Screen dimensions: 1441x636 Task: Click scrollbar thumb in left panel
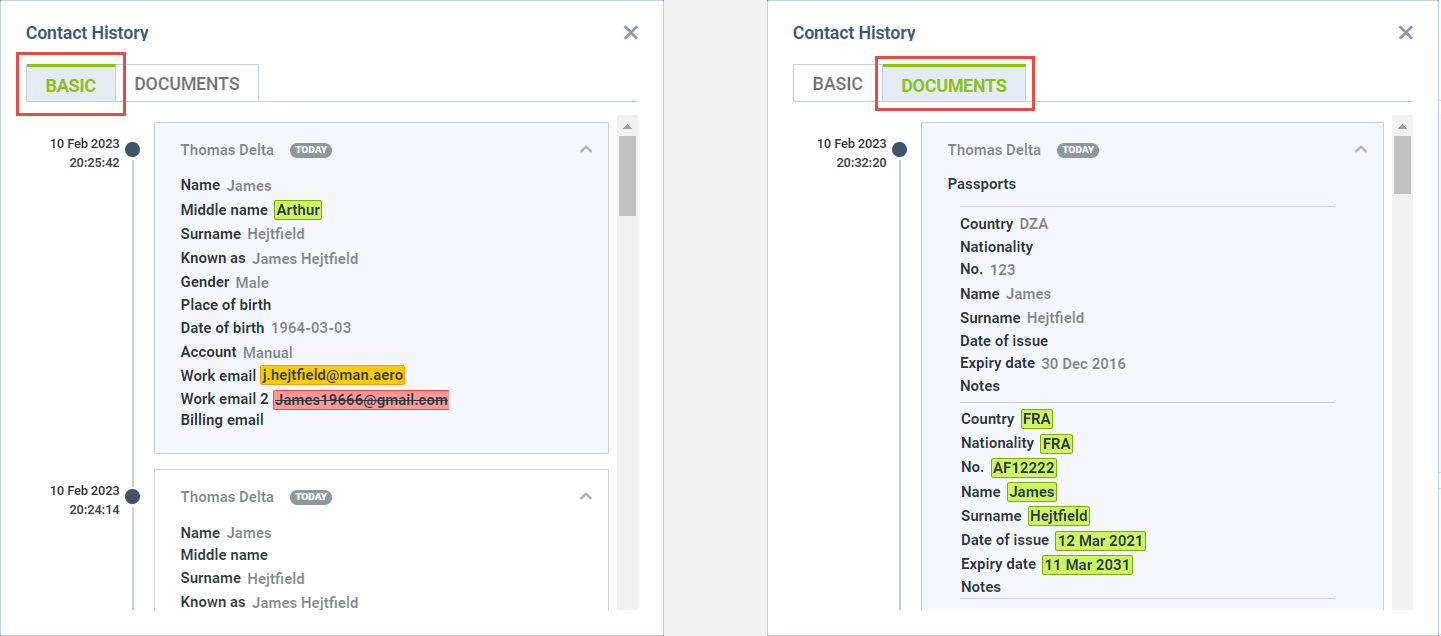[627, 176]
